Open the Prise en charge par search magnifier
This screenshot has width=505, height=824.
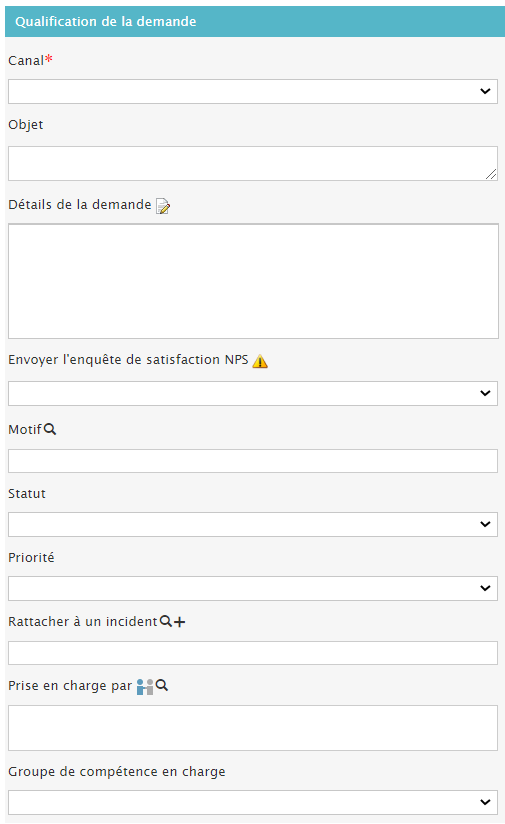[x=162, y=685]
